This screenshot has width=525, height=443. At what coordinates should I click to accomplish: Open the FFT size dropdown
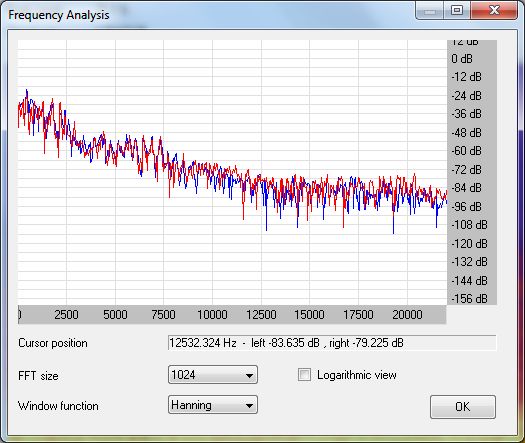tap(213, 375)
